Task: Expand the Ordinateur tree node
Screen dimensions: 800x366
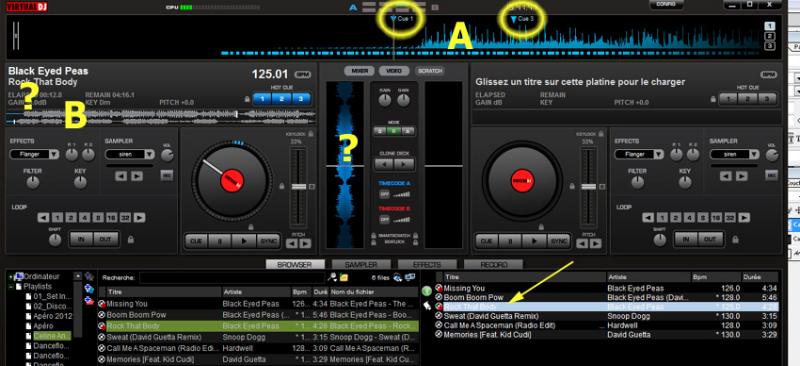Action: 12,277
